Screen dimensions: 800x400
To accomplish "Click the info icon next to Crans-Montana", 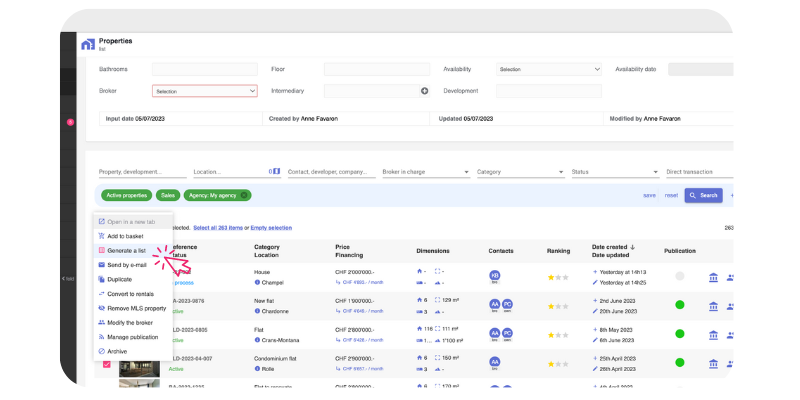I will pos(257,340).
